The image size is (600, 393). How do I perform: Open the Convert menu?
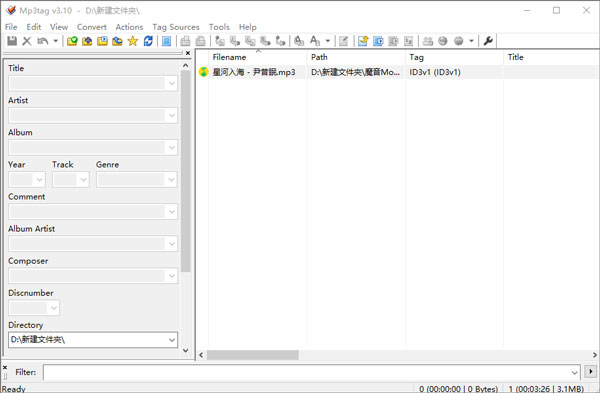[x=91, y=27]
